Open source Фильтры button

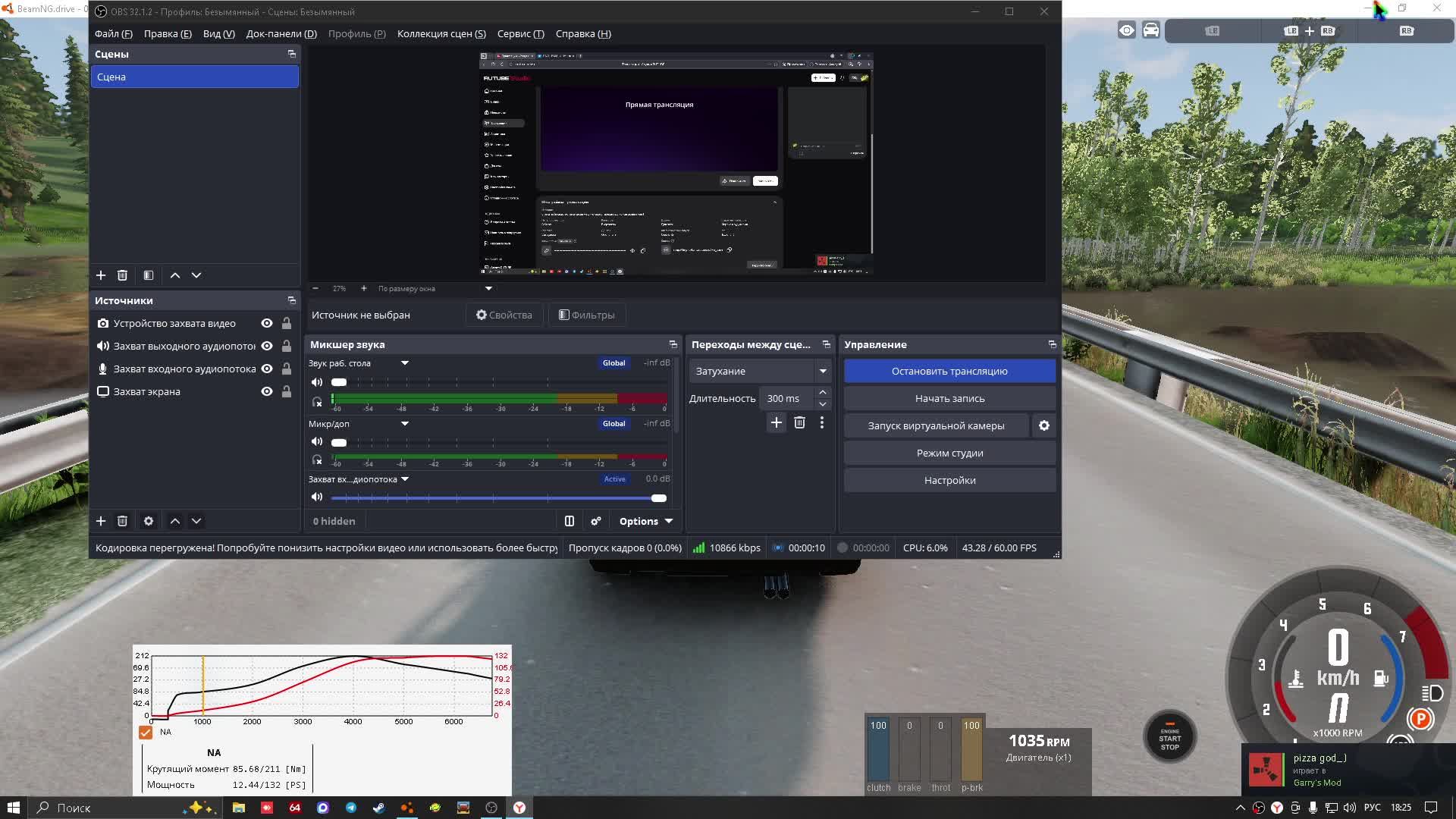click(x=587, y=315)
